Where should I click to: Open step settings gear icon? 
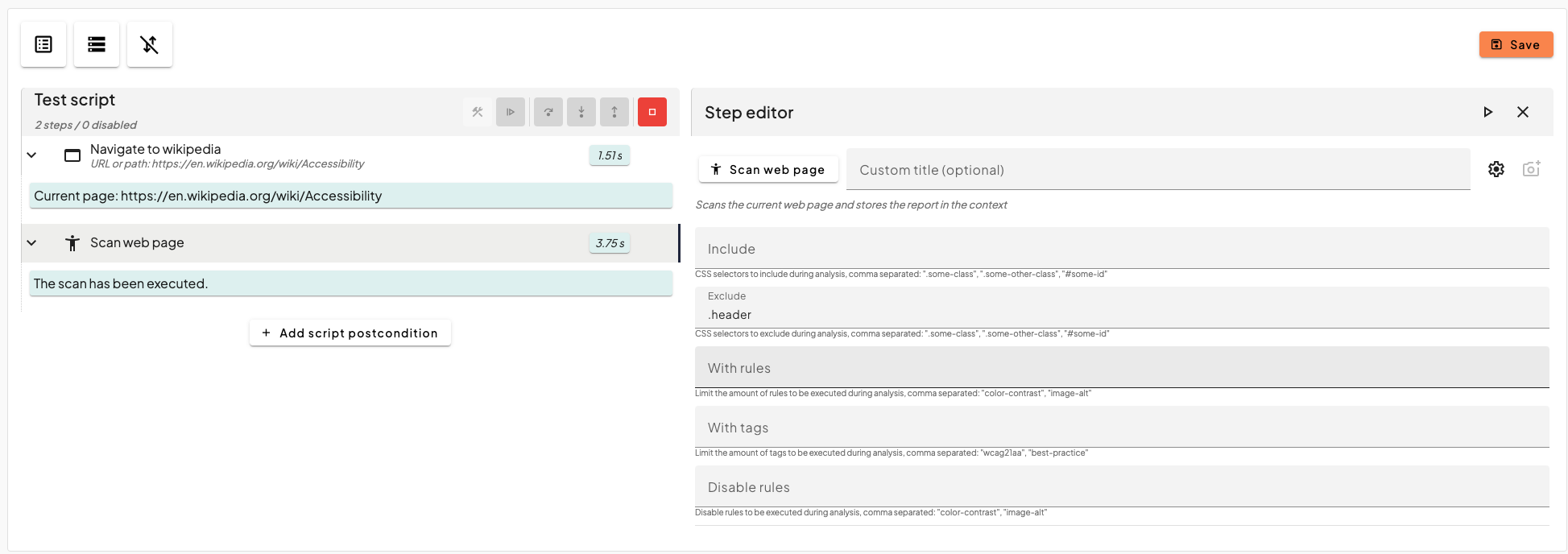(x=1496, y=169)
